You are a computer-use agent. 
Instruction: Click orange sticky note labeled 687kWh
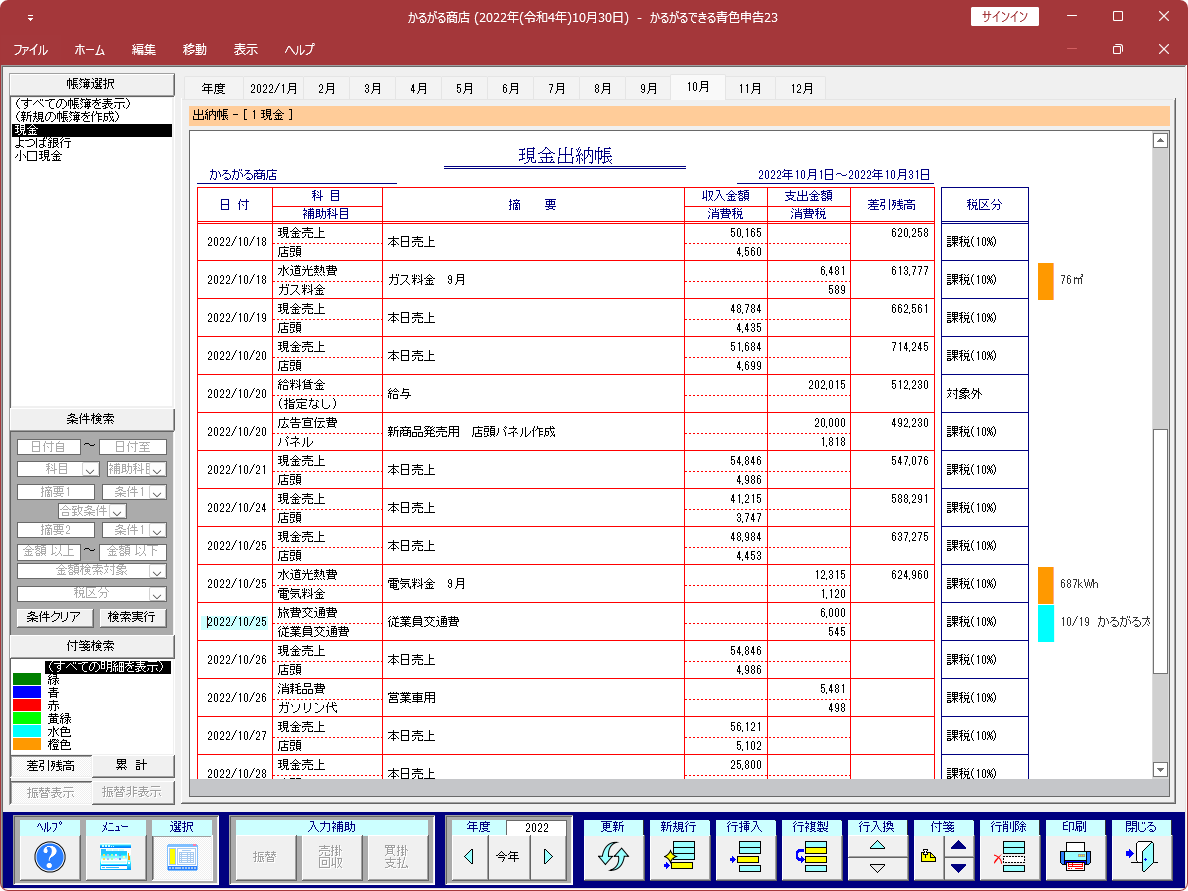tap(1046, 584)
